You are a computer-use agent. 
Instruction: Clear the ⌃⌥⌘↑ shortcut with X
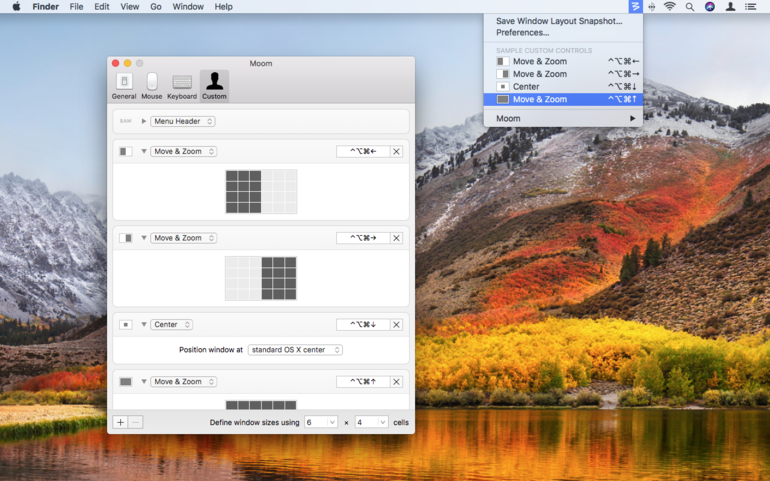(x=396, y=381)
